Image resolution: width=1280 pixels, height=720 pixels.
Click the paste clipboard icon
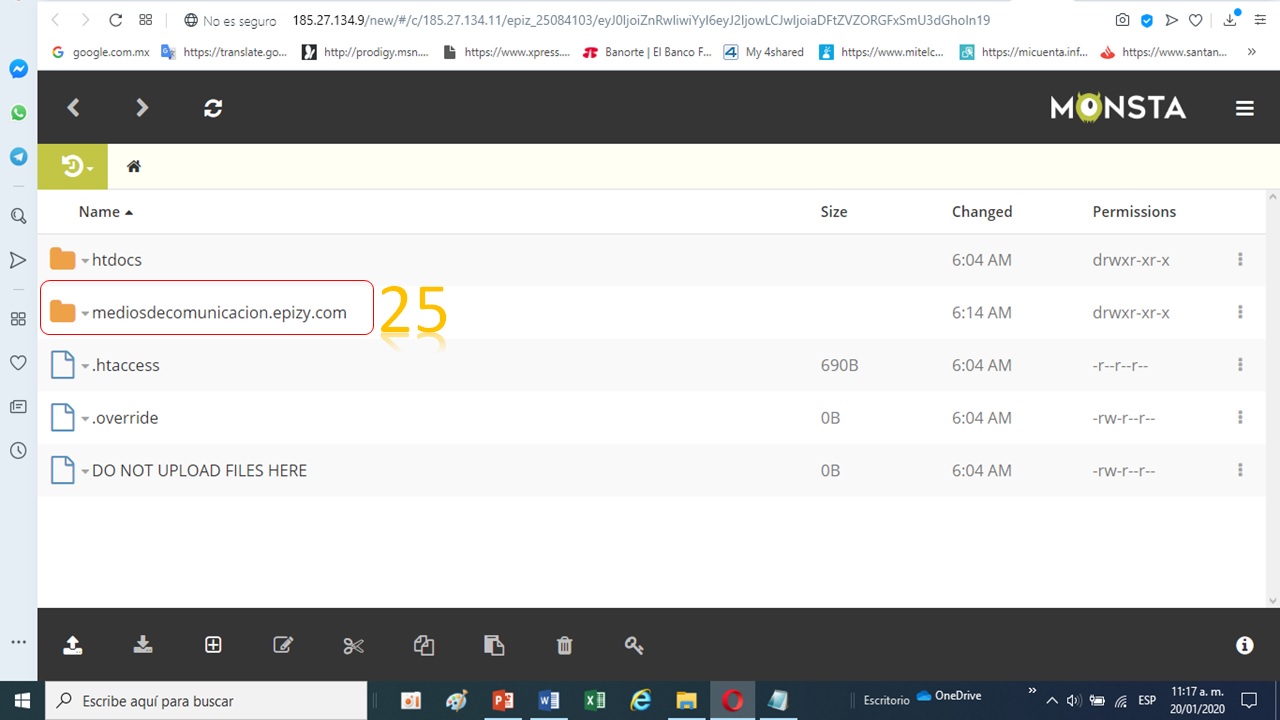494,645
